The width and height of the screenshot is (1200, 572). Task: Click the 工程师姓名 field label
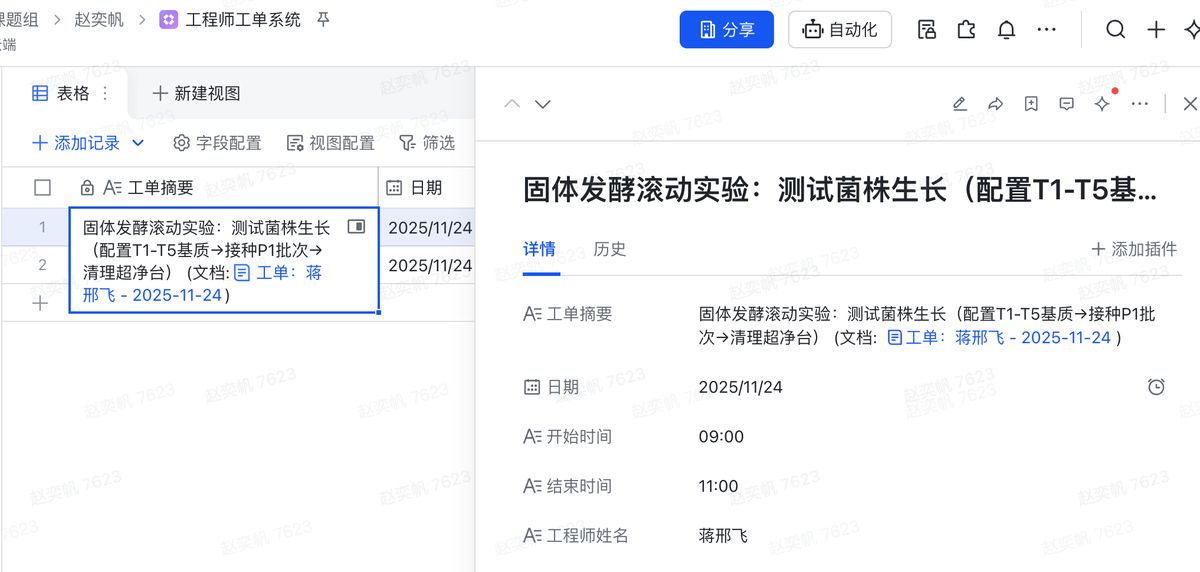(576, 536)
